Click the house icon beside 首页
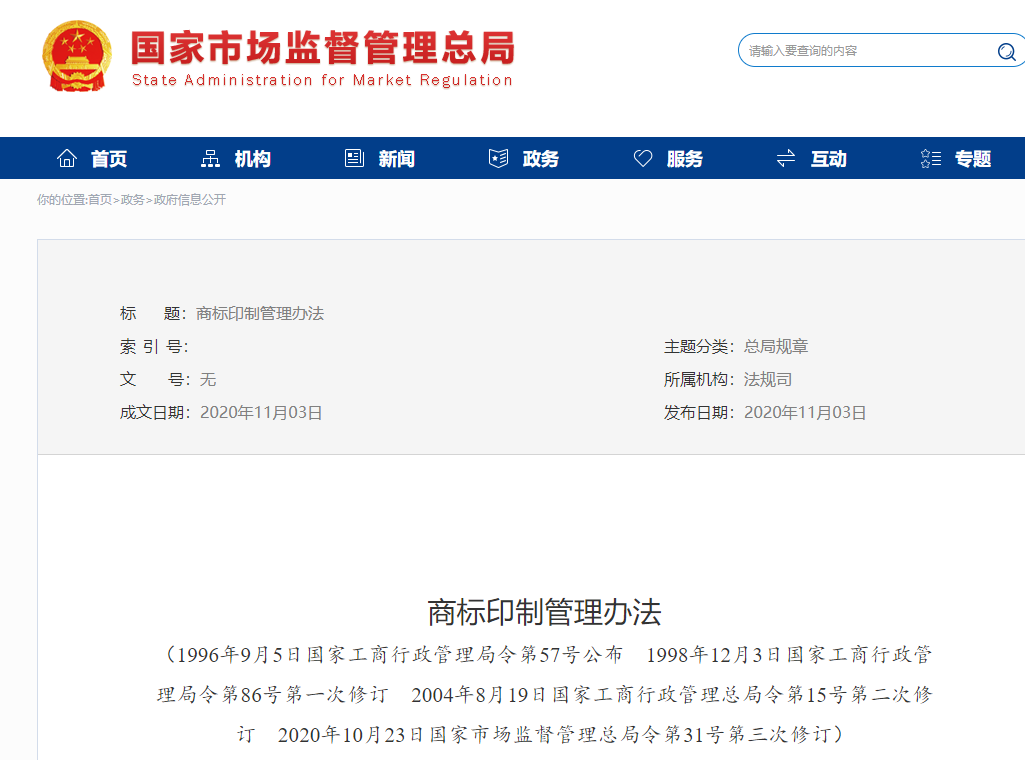Image resolution: width=1025 pixels, height=760 pixels. (x=67, y=159)
